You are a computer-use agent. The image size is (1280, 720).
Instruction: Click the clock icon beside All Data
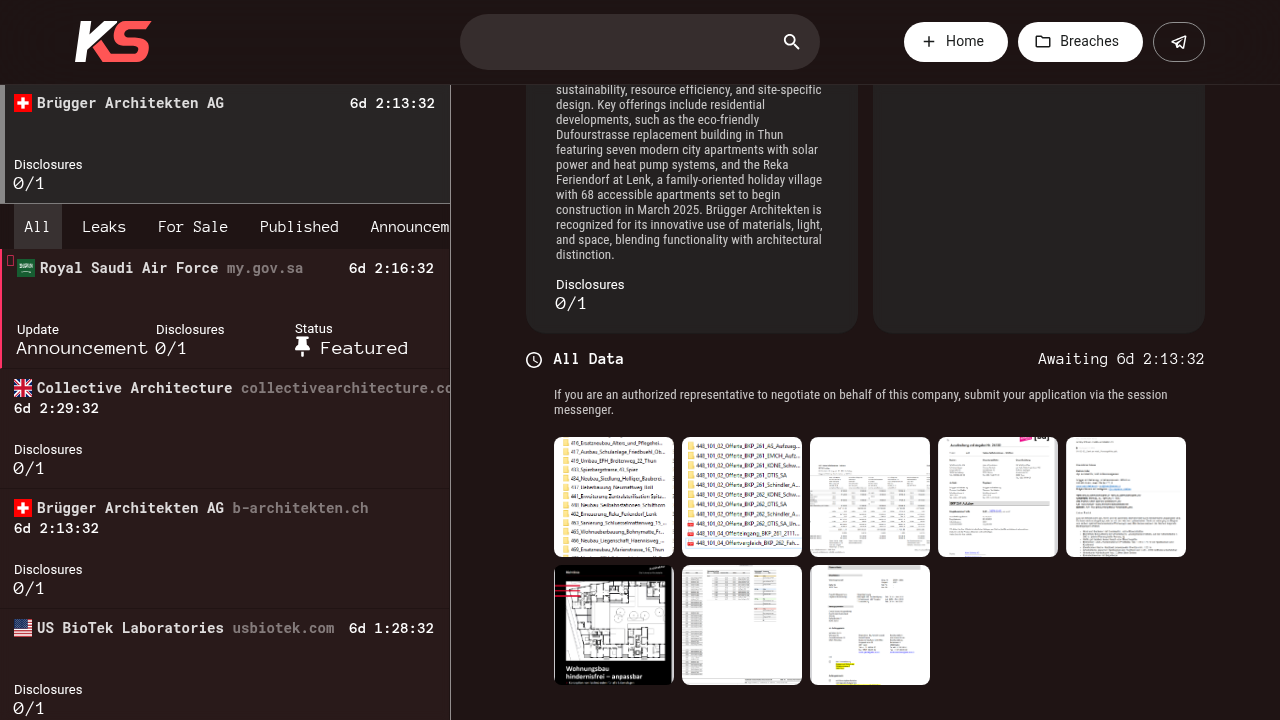click(x=534, y=360)
